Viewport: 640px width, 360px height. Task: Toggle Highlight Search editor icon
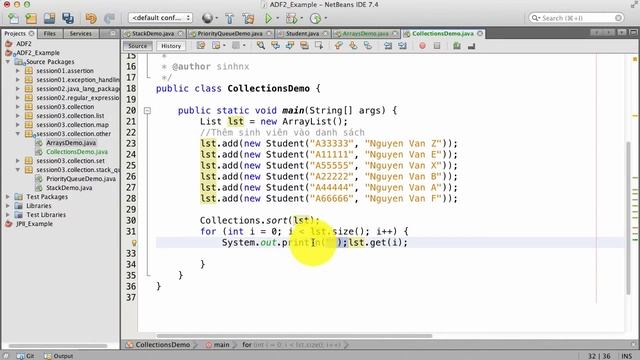tap(304, 46)
